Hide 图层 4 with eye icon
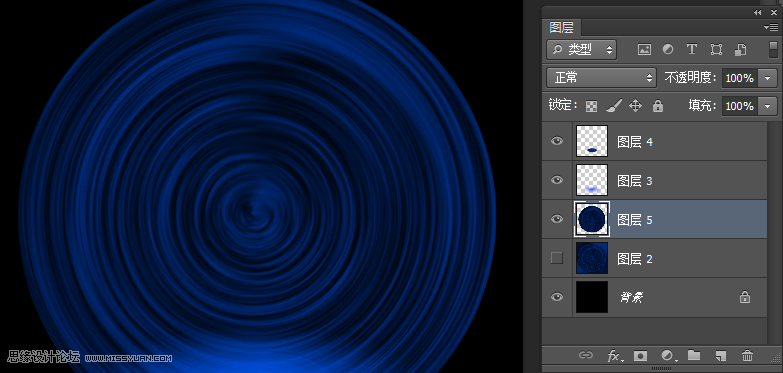Viewport: 783px width, 373px height. coord(557,141)
